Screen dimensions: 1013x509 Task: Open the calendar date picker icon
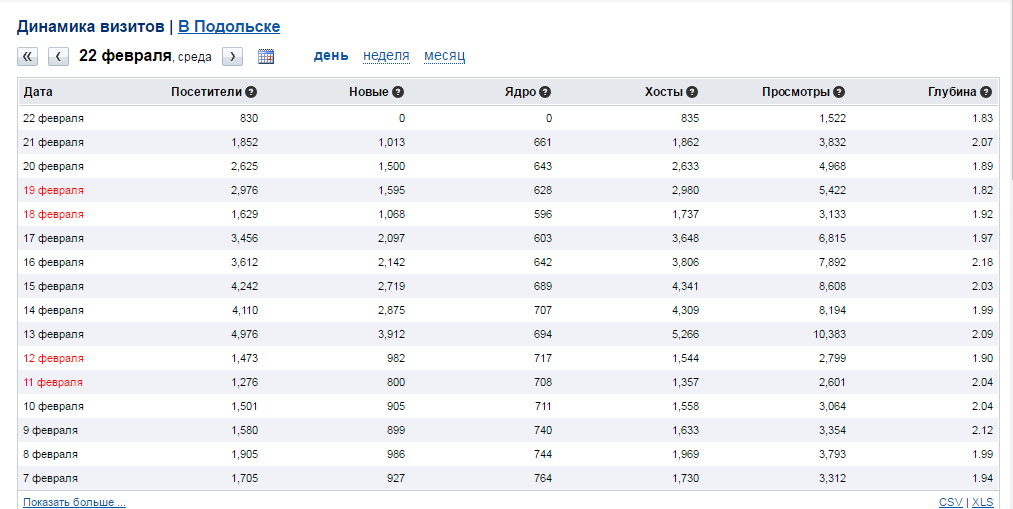coord(266,56)
